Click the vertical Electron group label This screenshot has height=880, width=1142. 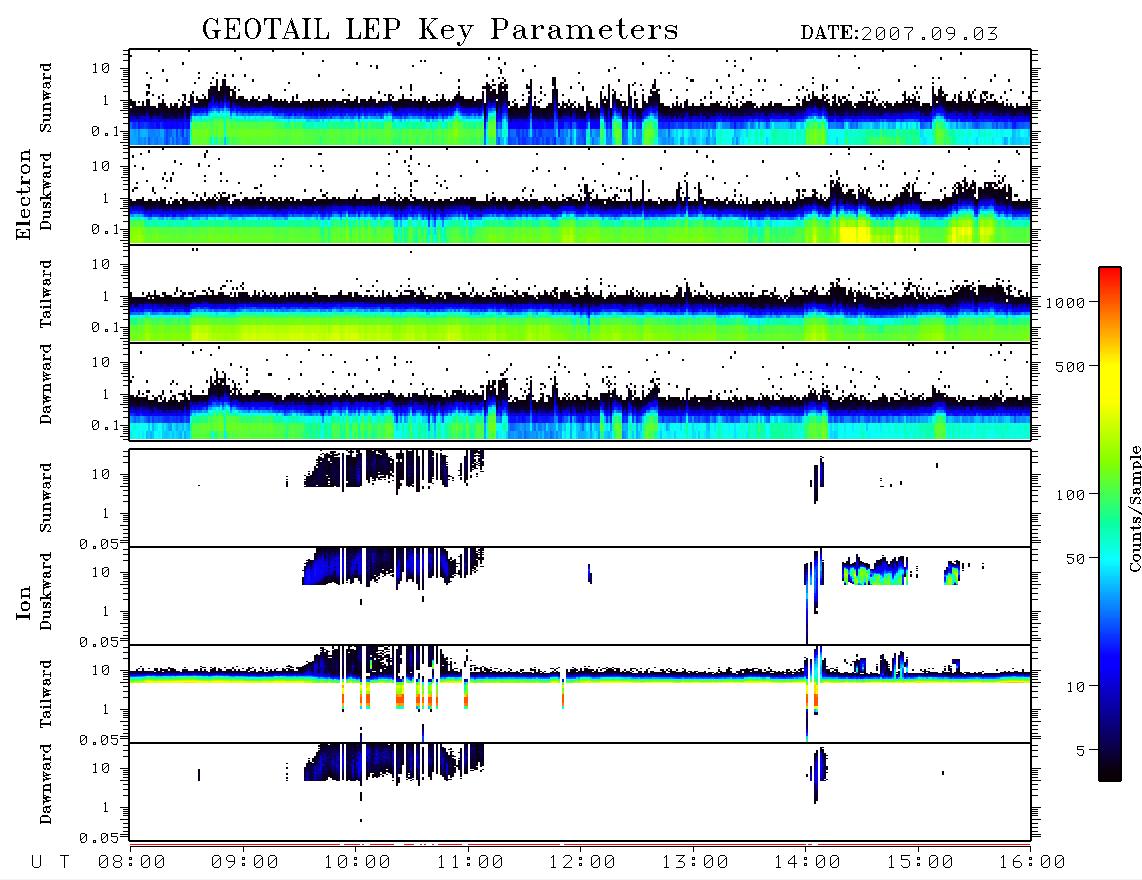(x=23, y=195)
